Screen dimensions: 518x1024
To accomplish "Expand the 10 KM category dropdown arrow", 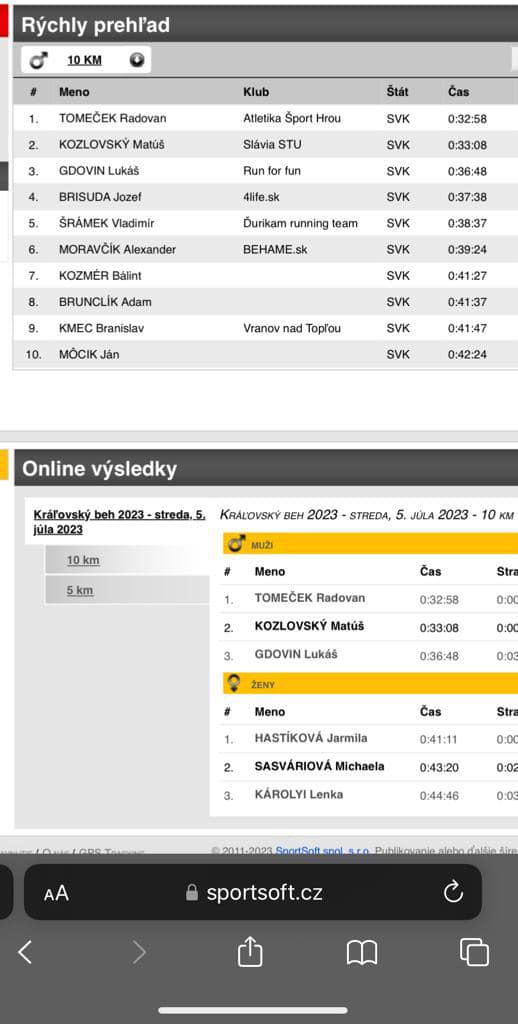I will [x=137, y=60].
